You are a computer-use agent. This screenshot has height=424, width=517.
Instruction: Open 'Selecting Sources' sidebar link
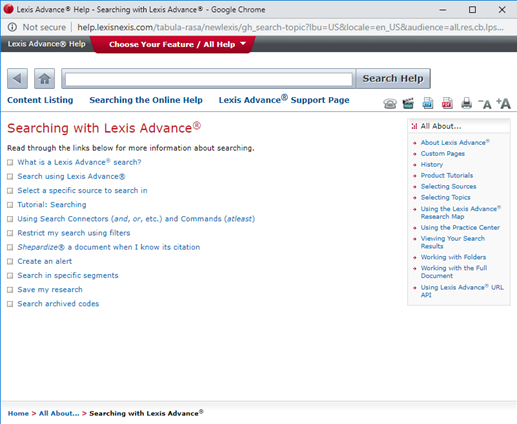(448, 187)
